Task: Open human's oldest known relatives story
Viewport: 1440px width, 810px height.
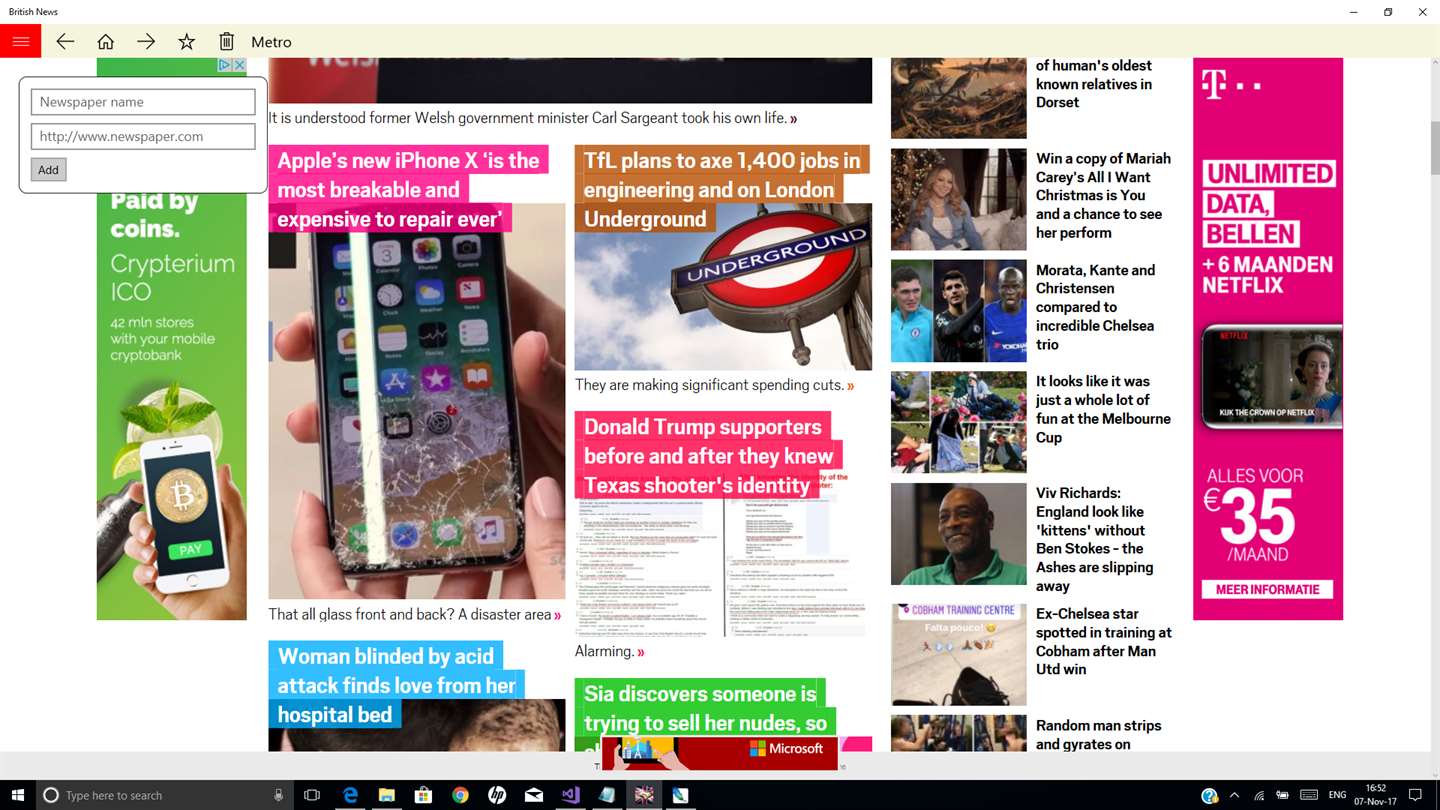Action: [1094, 84]
